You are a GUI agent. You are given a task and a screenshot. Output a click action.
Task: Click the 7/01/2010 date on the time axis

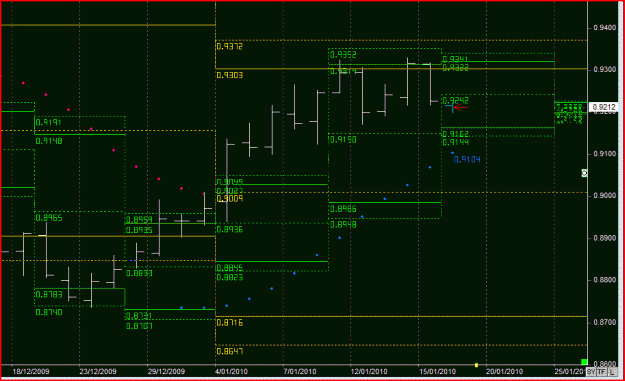pos(300,371)
